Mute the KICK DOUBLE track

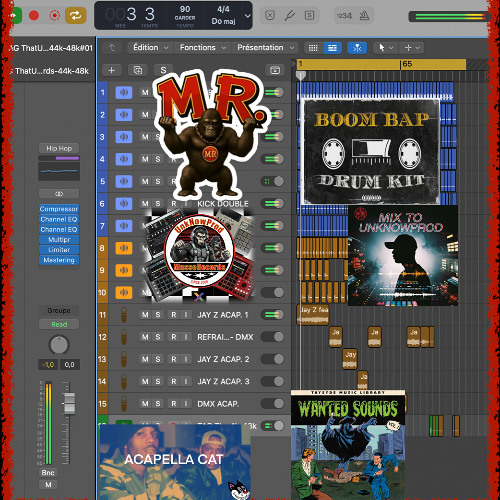tap(145, 204)
